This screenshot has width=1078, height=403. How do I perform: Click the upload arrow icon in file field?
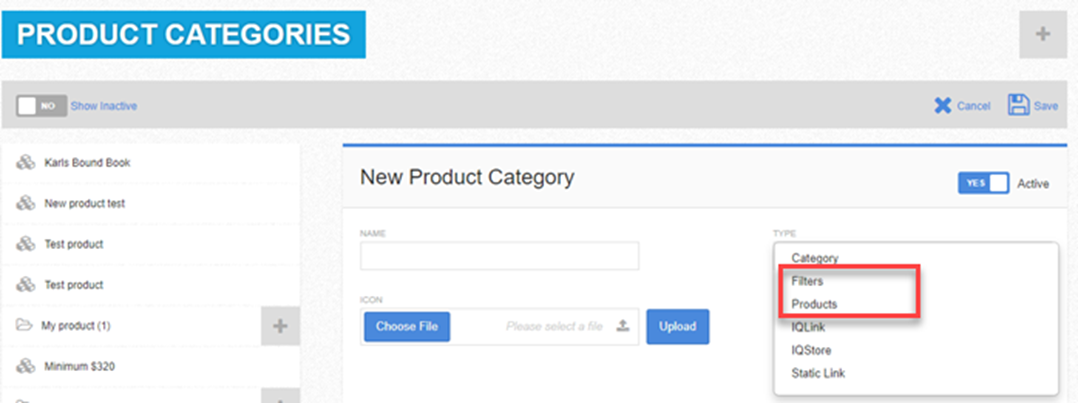[623, 326]
